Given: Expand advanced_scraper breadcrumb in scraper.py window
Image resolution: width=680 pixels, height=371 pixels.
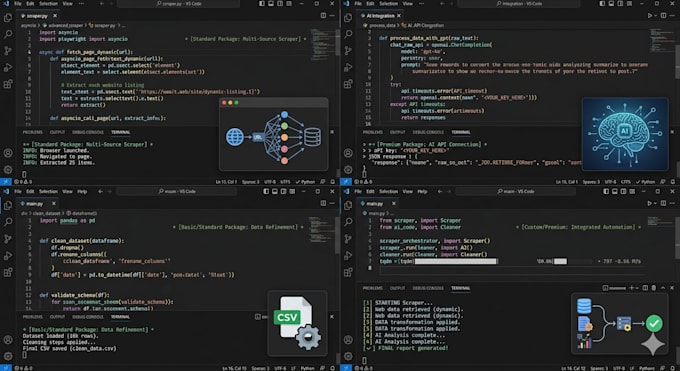Looking at the screenshot, I should point(64,26).
